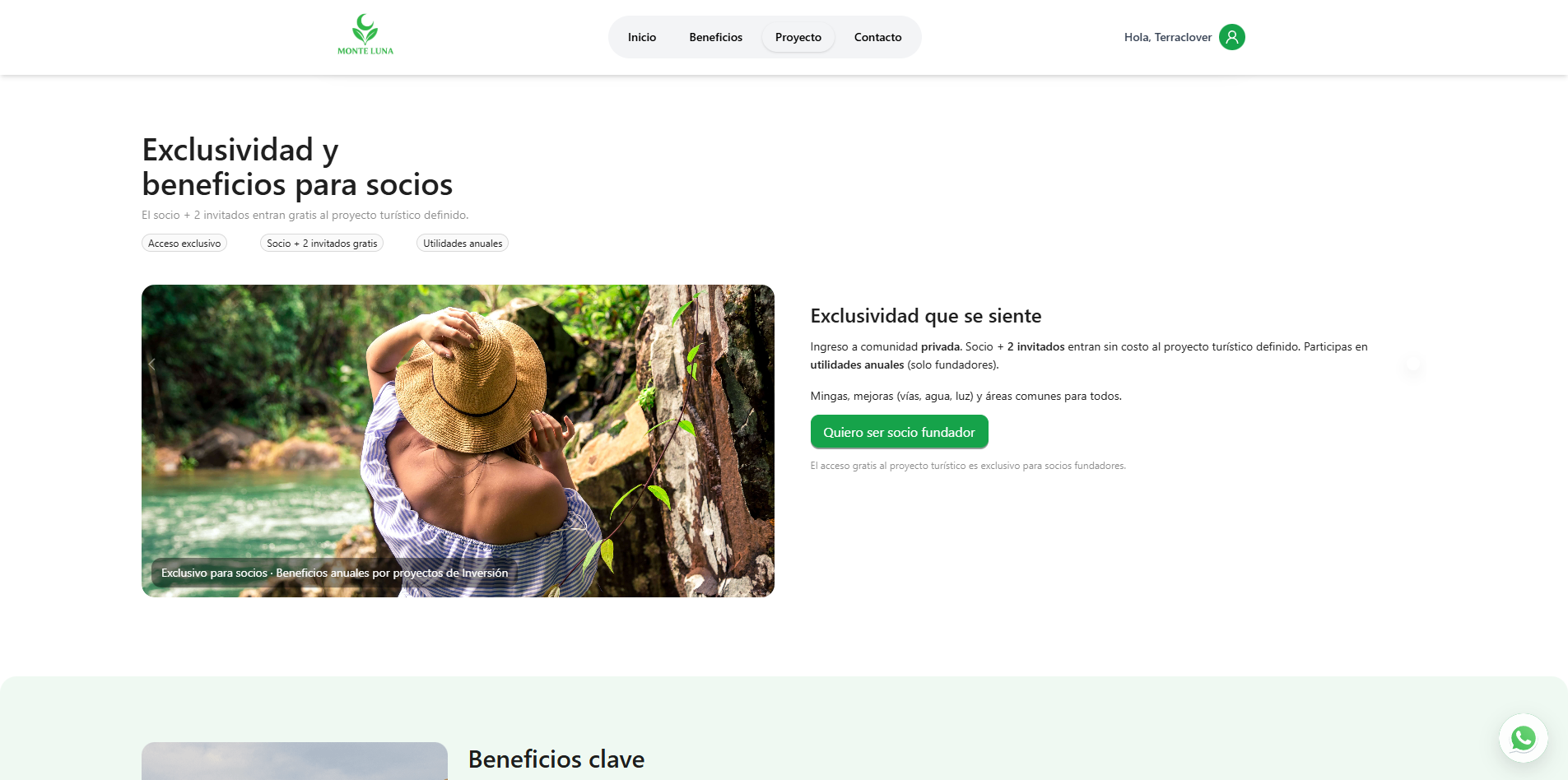
Task: Select the Utilidades anuales chip
Action: pyautogui.click(x=463, y=244)
